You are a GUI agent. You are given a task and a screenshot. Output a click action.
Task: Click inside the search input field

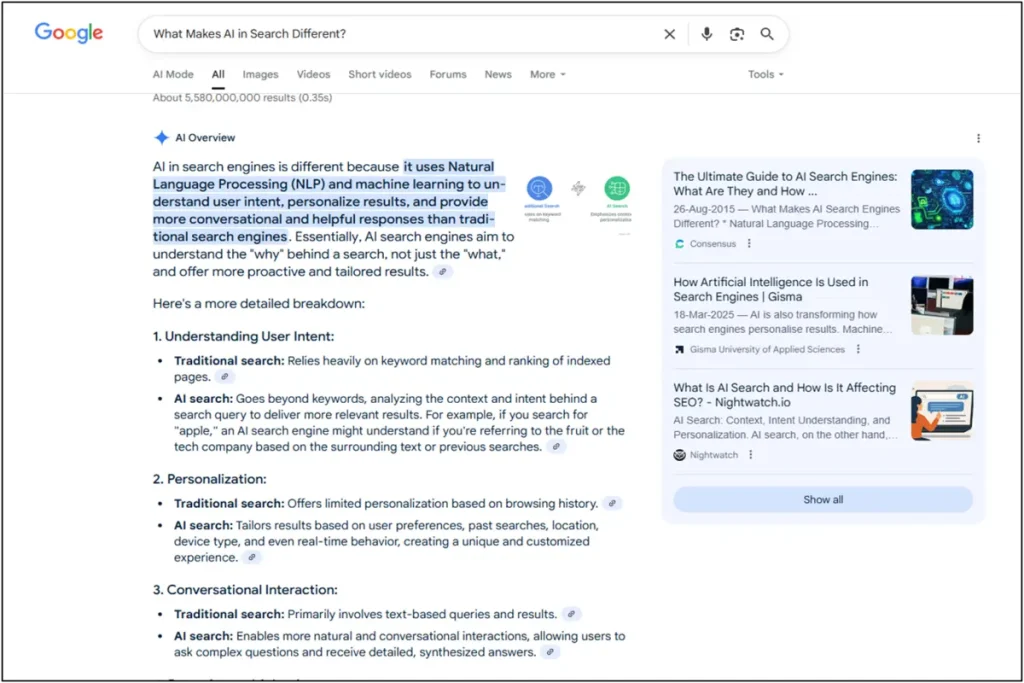click(x=400, y=33)
